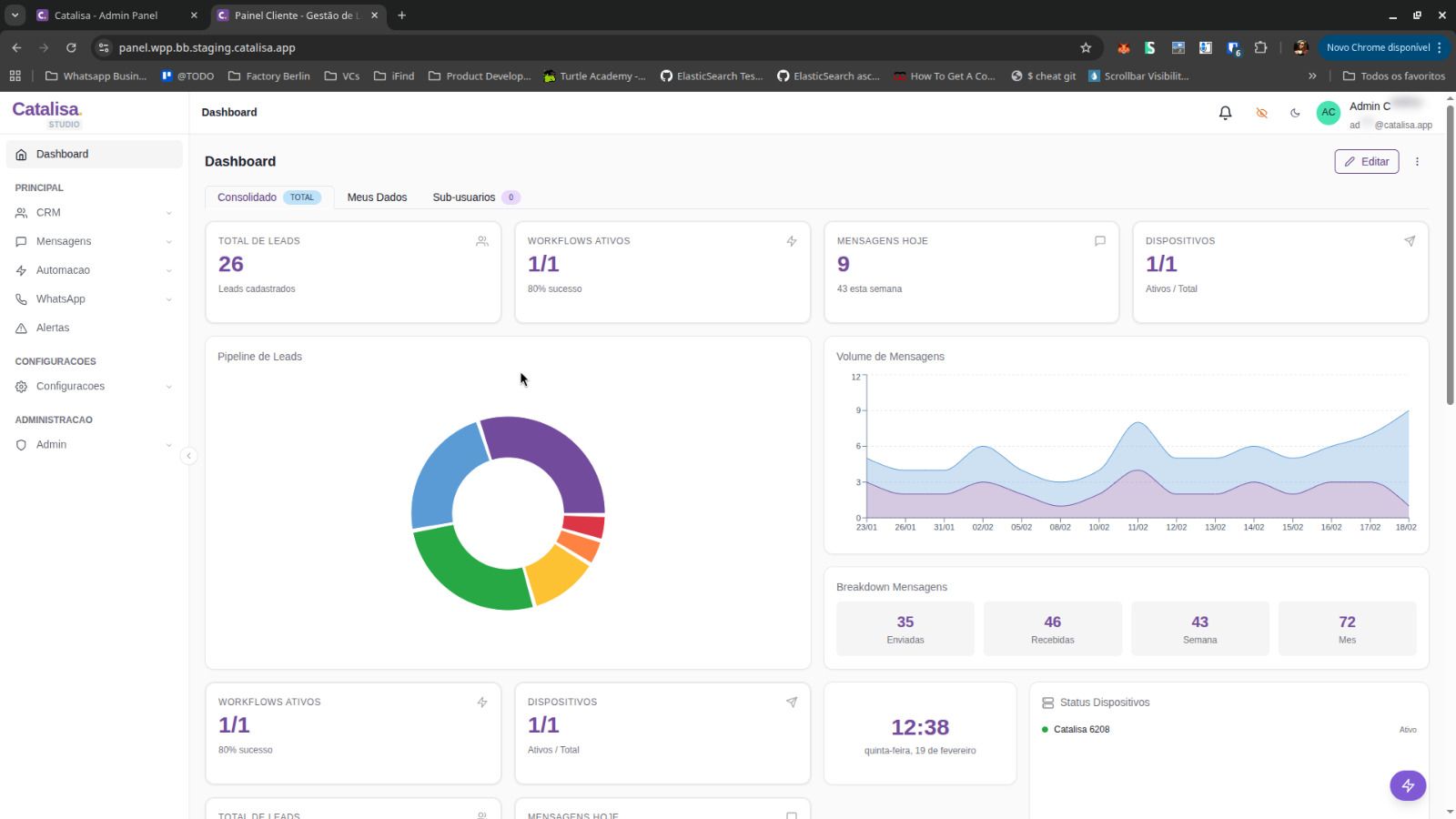Enable dark mode with the moon icon
This screenshot has width=1456, height=819.
tap(1295, 113)
